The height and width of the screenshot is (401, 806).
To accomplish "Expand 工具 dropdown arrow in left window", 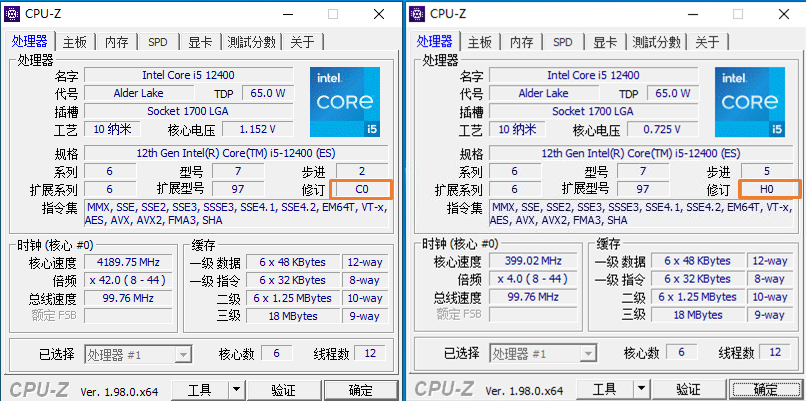I will 236,390.
